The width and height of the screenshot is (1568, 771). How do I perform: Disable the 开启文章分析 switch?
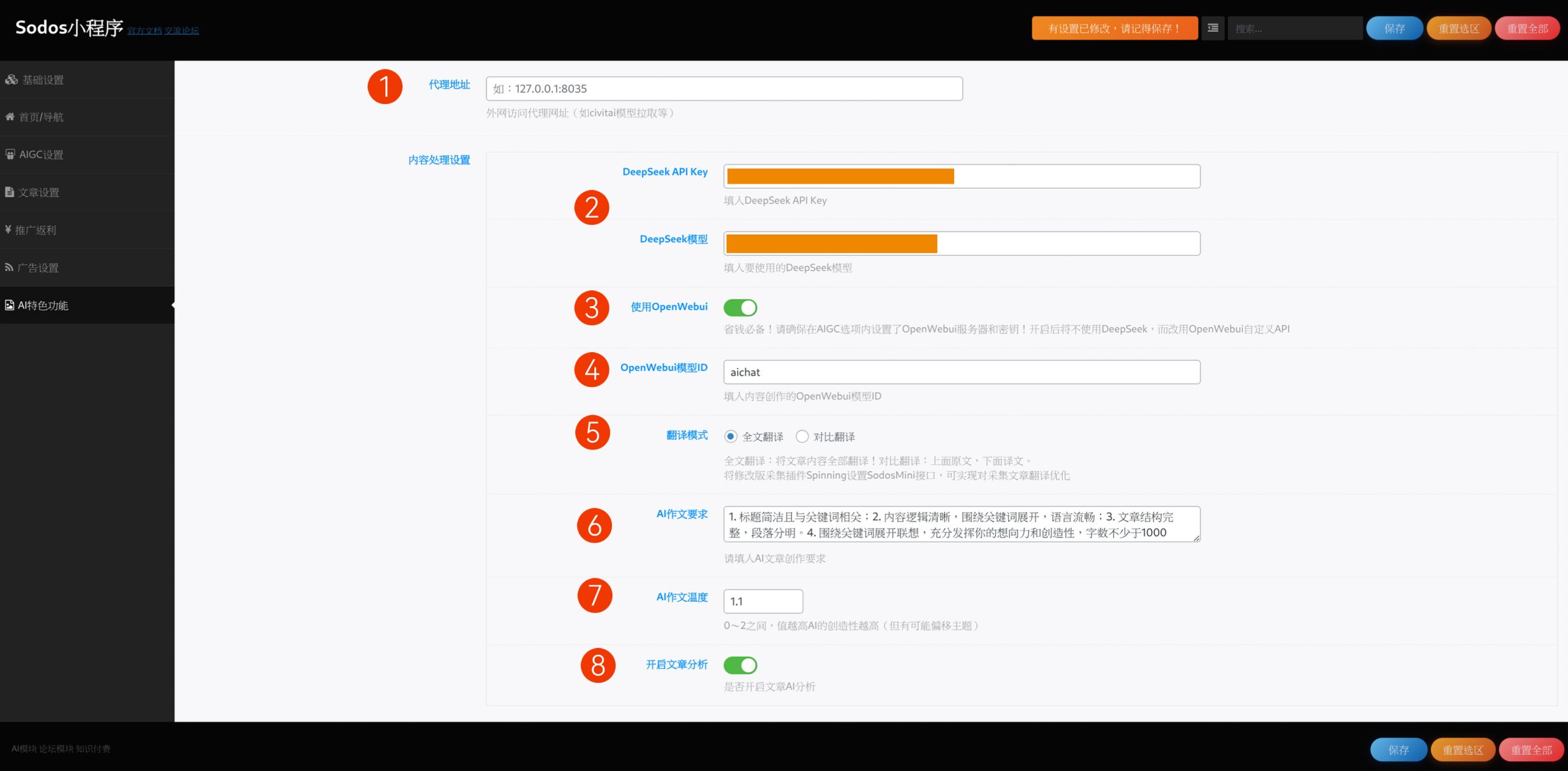[x=740, y=665]
